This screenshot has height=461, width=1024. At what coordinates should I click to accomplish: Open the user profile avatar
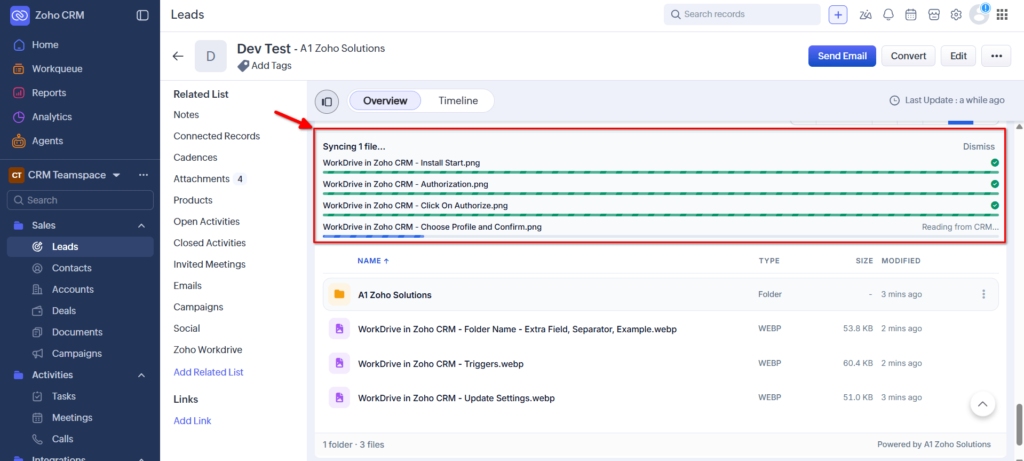979,15
